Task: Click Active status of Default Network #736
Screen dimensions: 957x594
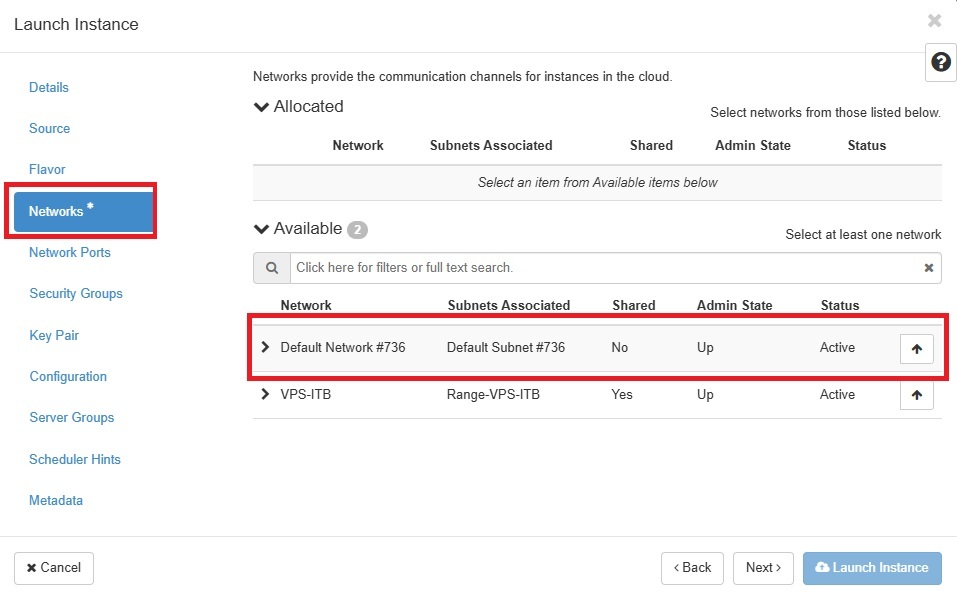Action: pyautogui.click(x=837, y=347)
